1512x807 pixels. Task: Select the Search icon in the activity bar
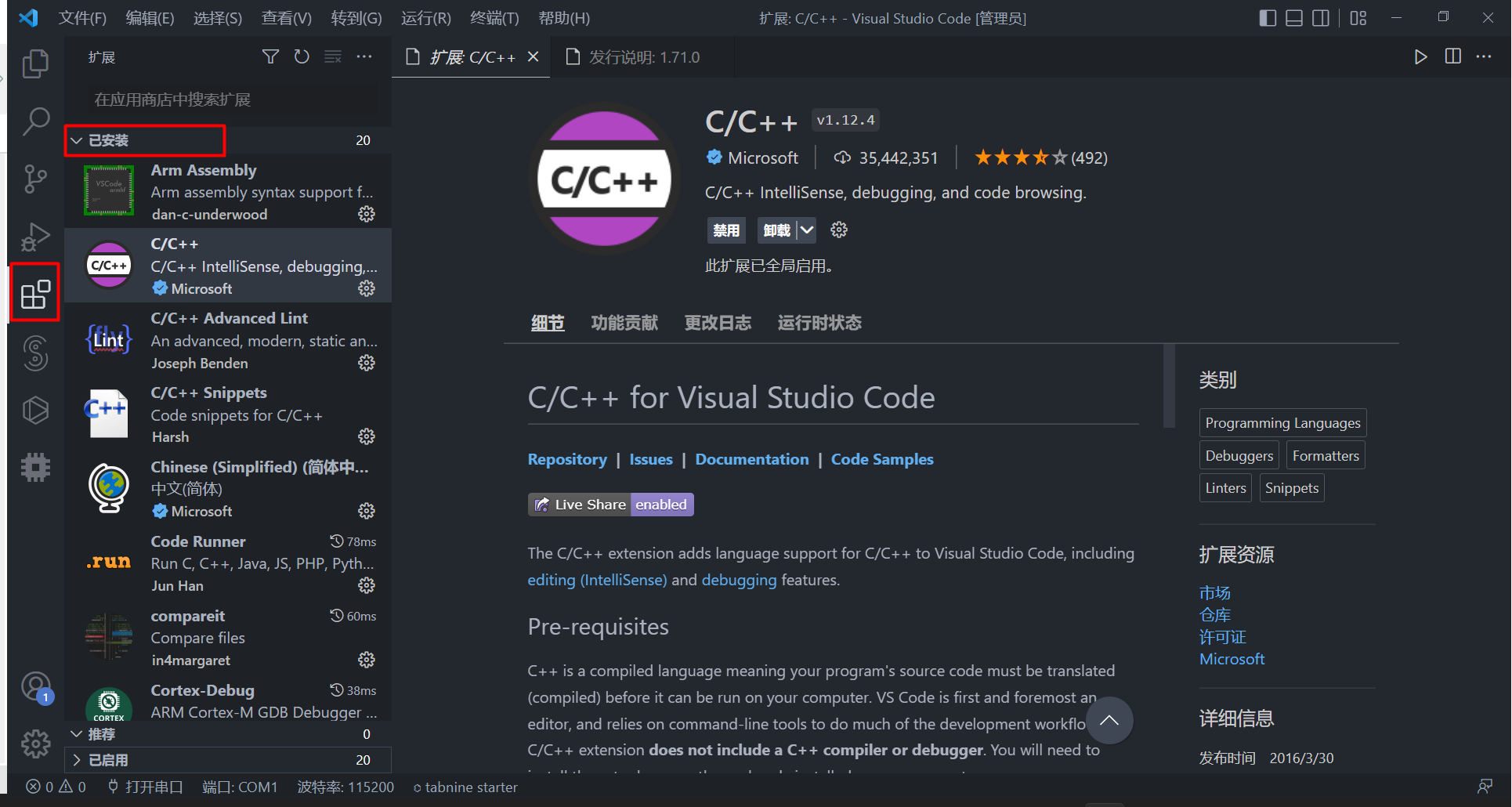[x=35, y=121]
